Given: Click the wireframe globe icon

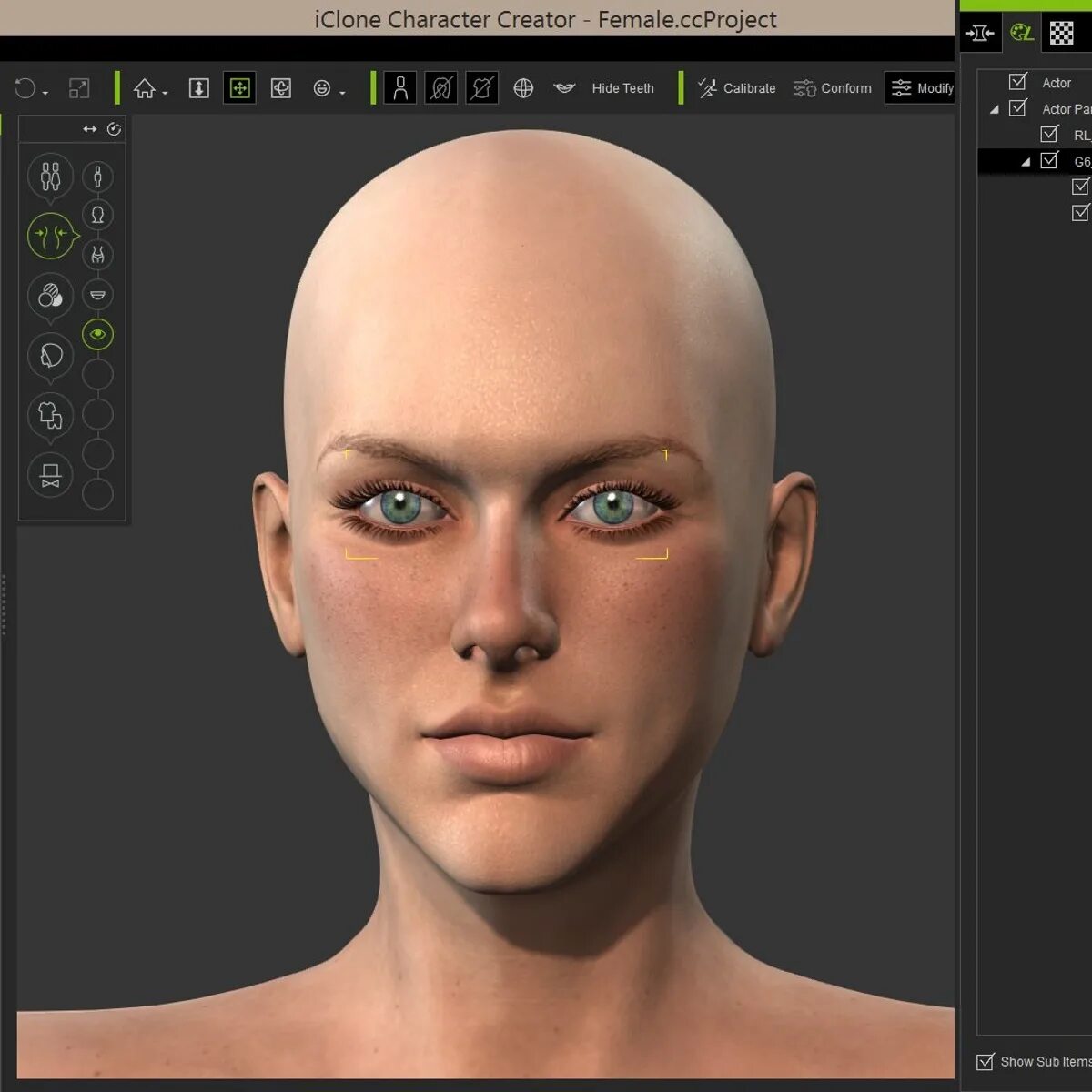Looking at the screenshot, I should tap(523, 88).
